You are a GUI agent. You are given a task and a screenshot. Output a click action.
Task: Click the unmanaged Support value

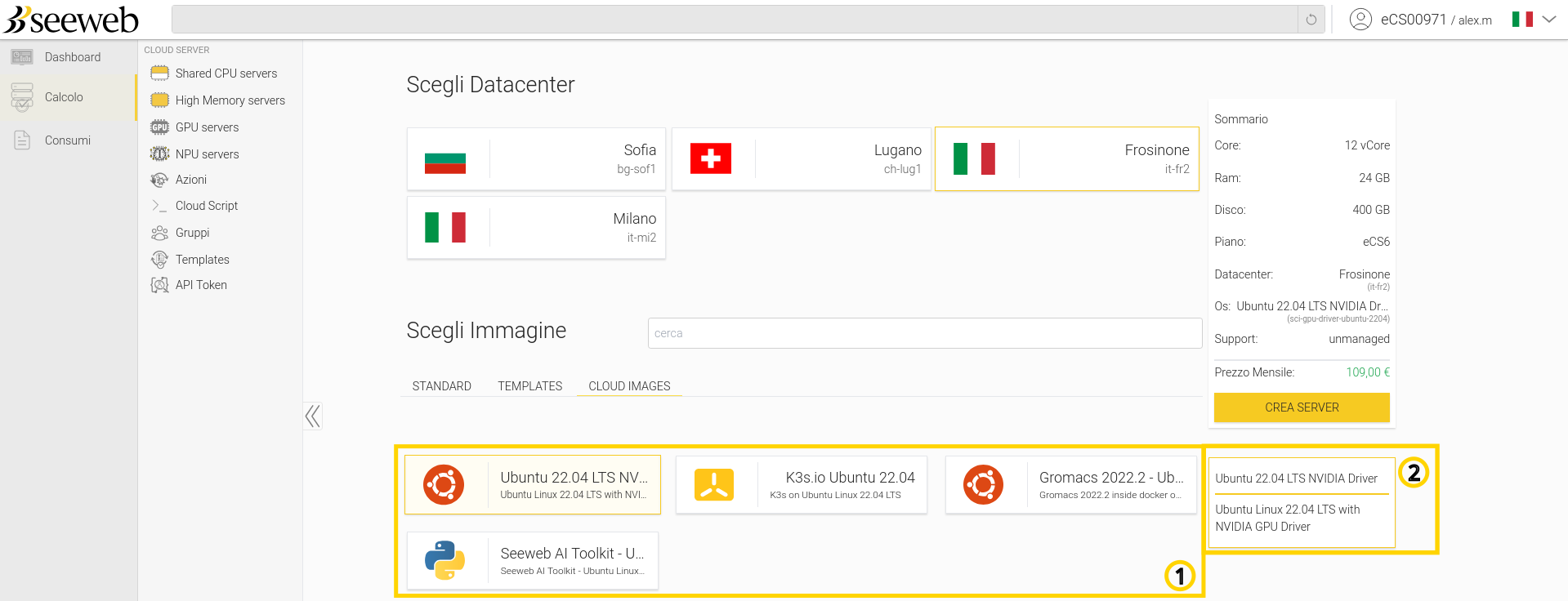pyautogui.click(x=1359, y=339)
